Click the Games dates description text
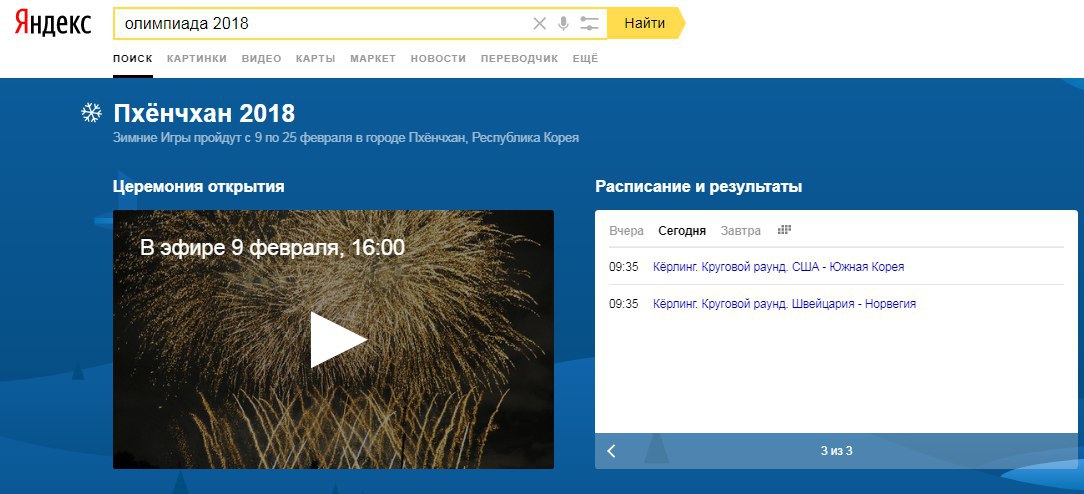Viewport: 1084px width, 494px height. [346, 137]
